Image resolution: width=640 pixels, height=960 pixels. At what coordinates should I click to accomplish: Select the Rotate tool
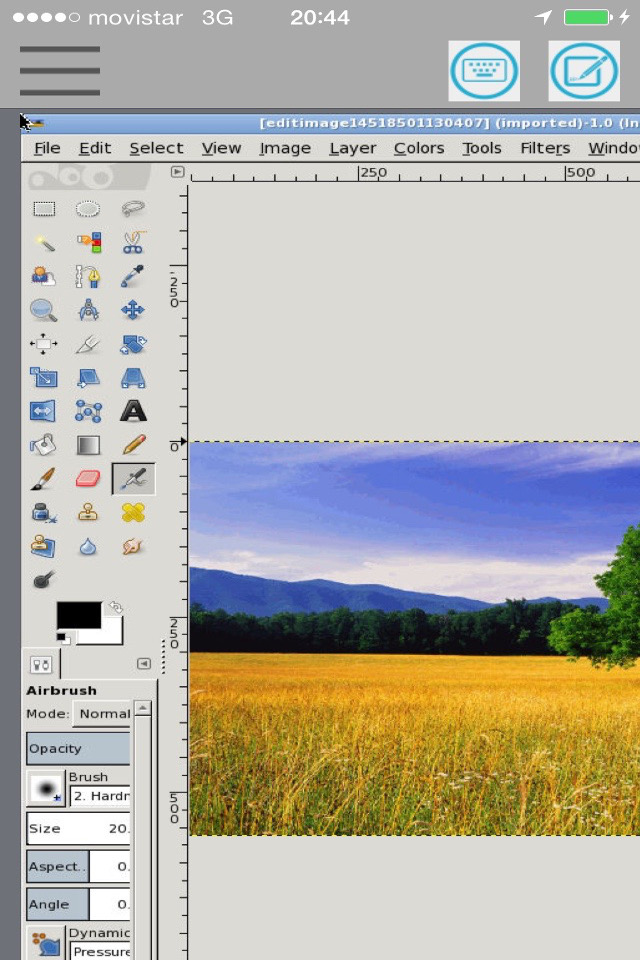pyautogui.click(x=133, y=344)
